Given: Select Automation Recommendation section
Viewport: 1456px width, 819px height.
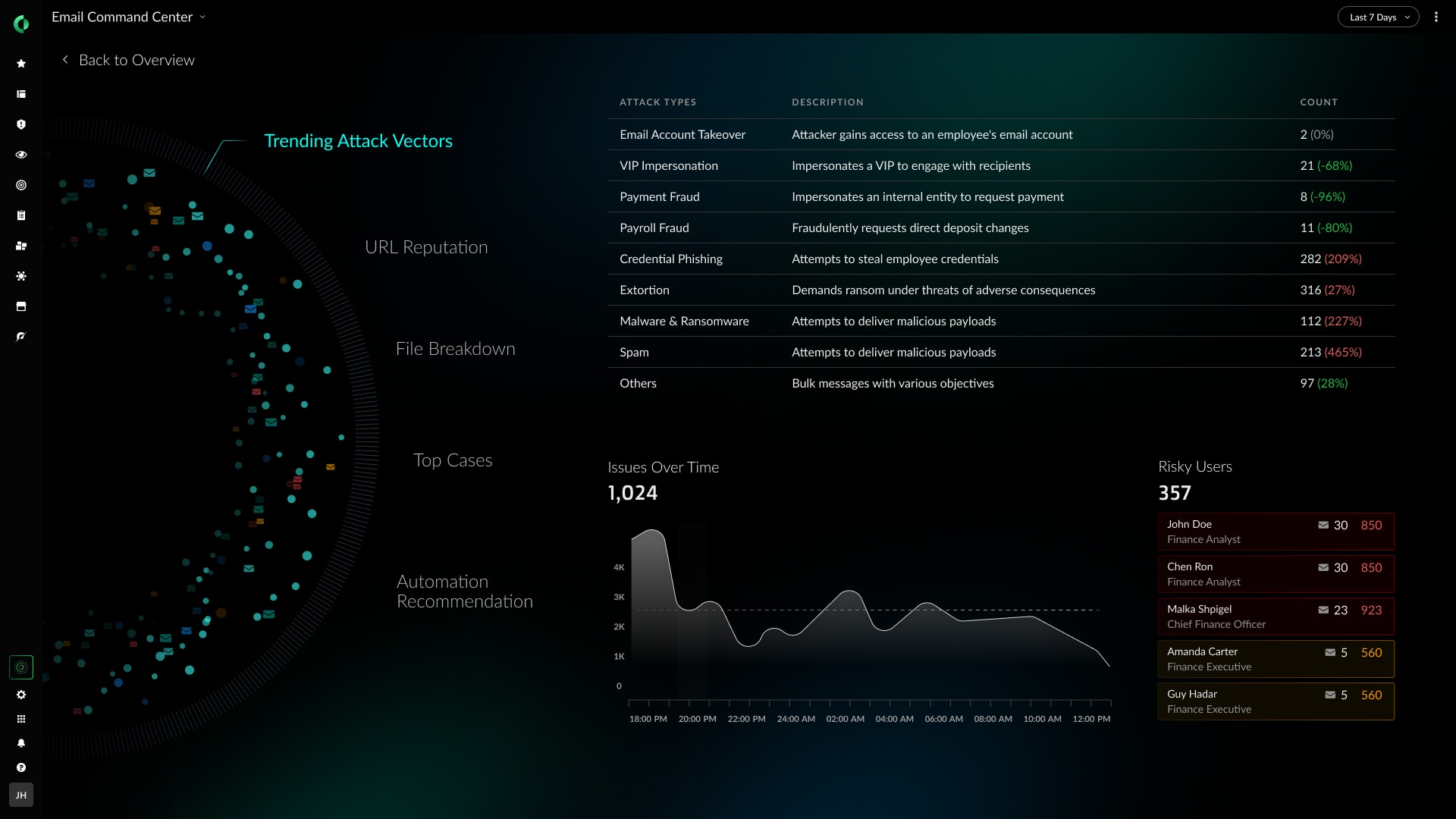Looking at the screenshot, I should pyautogui.click(x=464, y=591).
